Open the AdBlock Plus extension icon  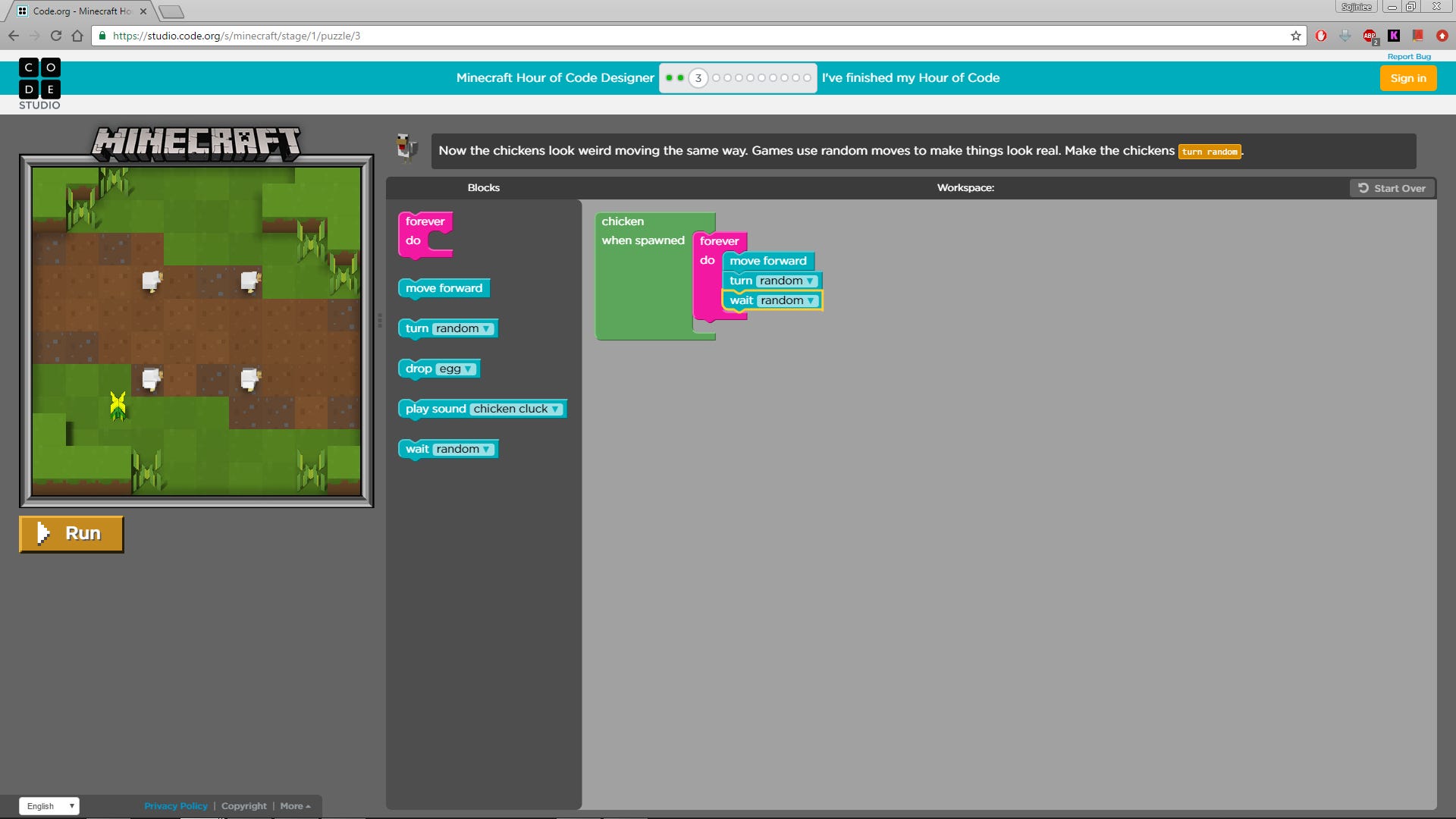(1370, 36)
